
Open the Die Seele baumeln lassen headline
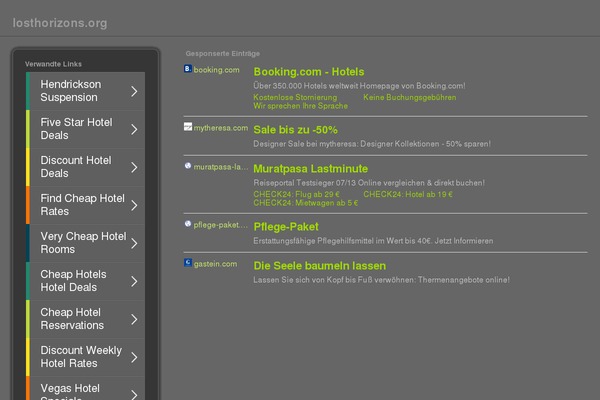tap(320, 266)
